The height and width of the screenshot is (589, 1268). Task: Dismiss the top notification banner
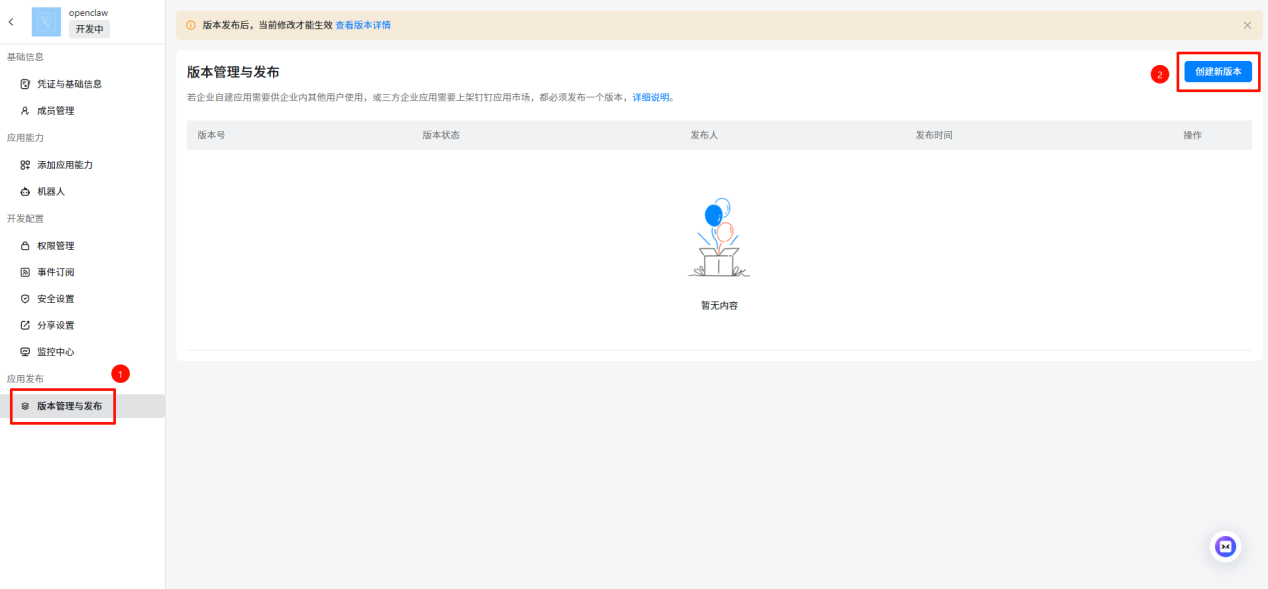click(1249, 24)
